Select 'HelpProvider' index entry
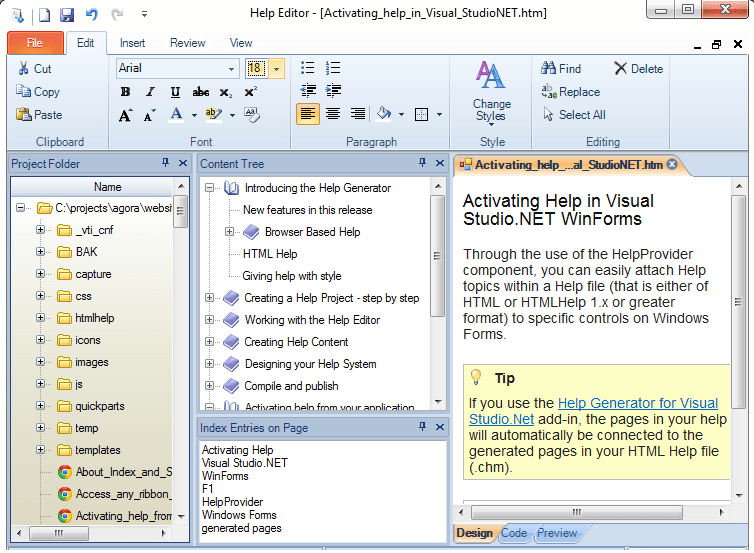Screen dimensions: 754x553 (232, 502)
